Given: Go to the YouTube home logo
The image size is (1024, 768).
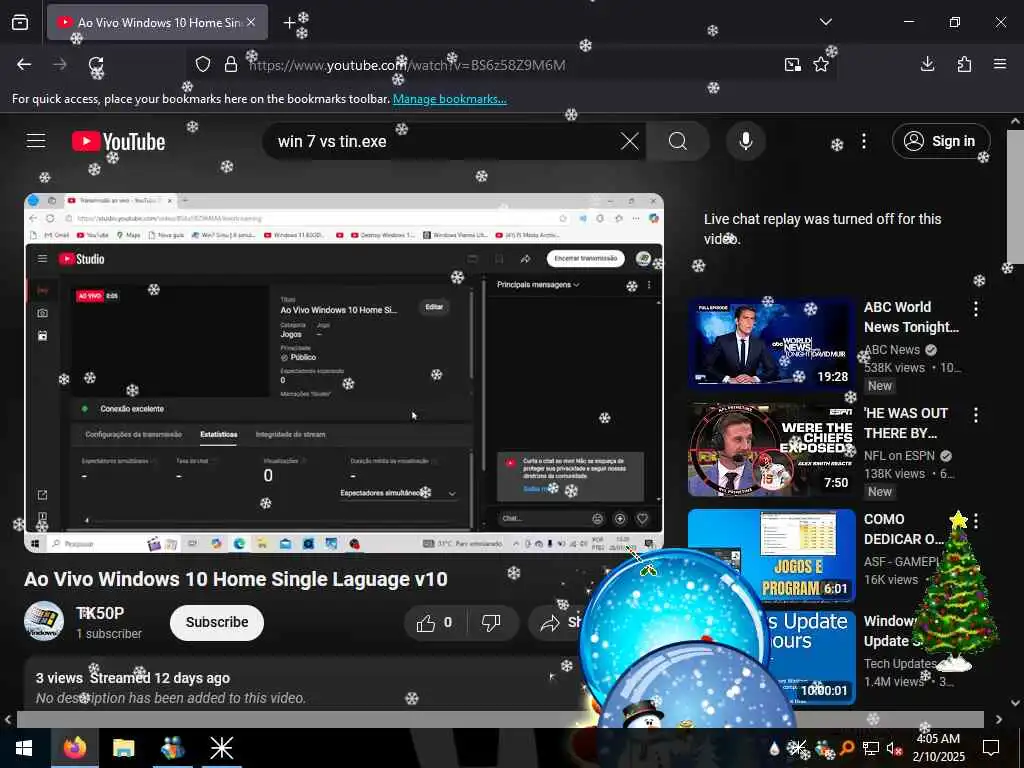Looking at the screenshot, I should 118,141.
